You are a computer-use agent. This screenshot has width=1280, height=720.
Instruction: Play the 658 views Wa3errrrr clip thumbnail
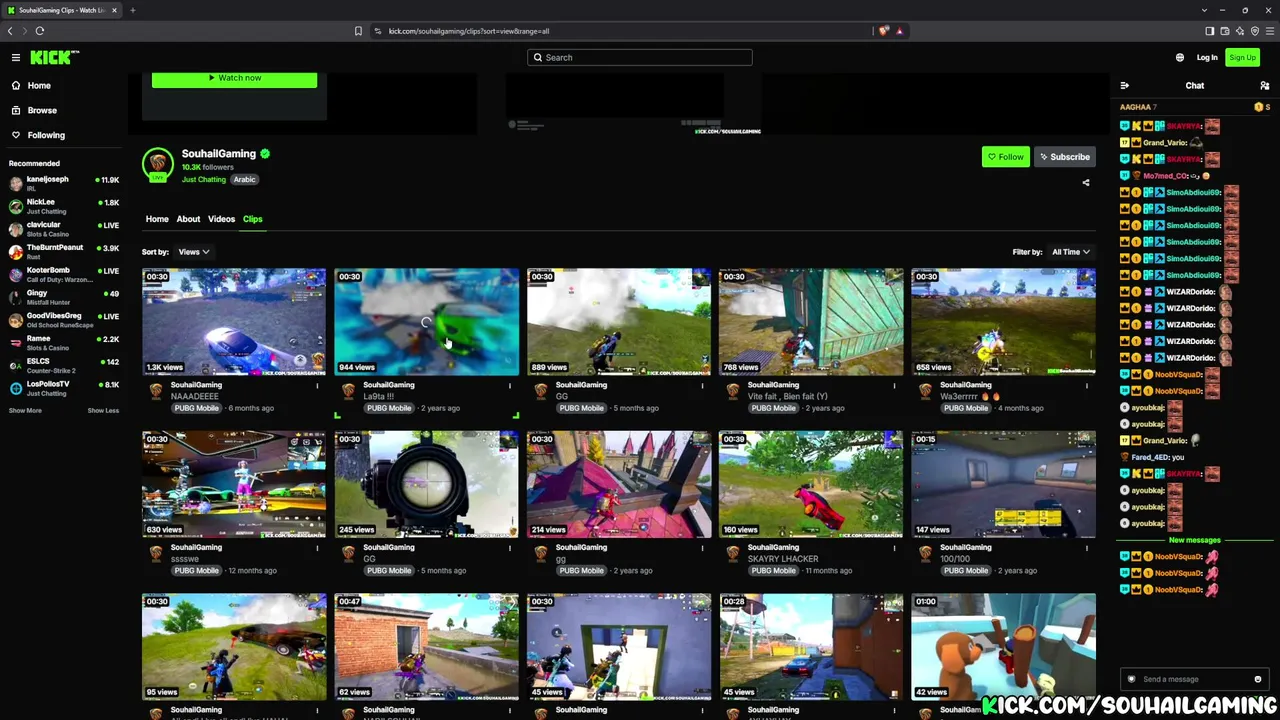click(1003, 321)
